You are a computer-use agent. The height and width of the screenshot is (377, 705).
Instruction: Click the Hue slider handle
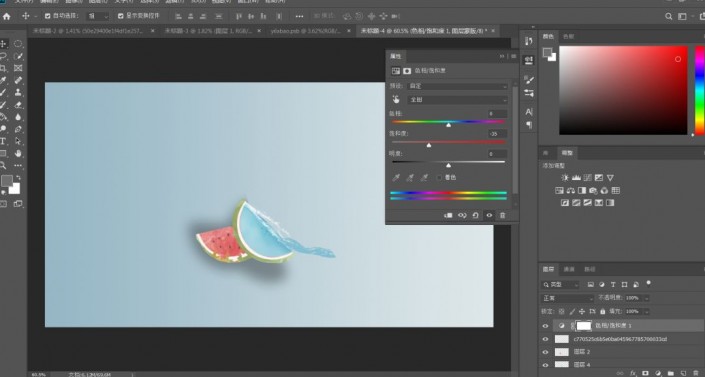448,125
